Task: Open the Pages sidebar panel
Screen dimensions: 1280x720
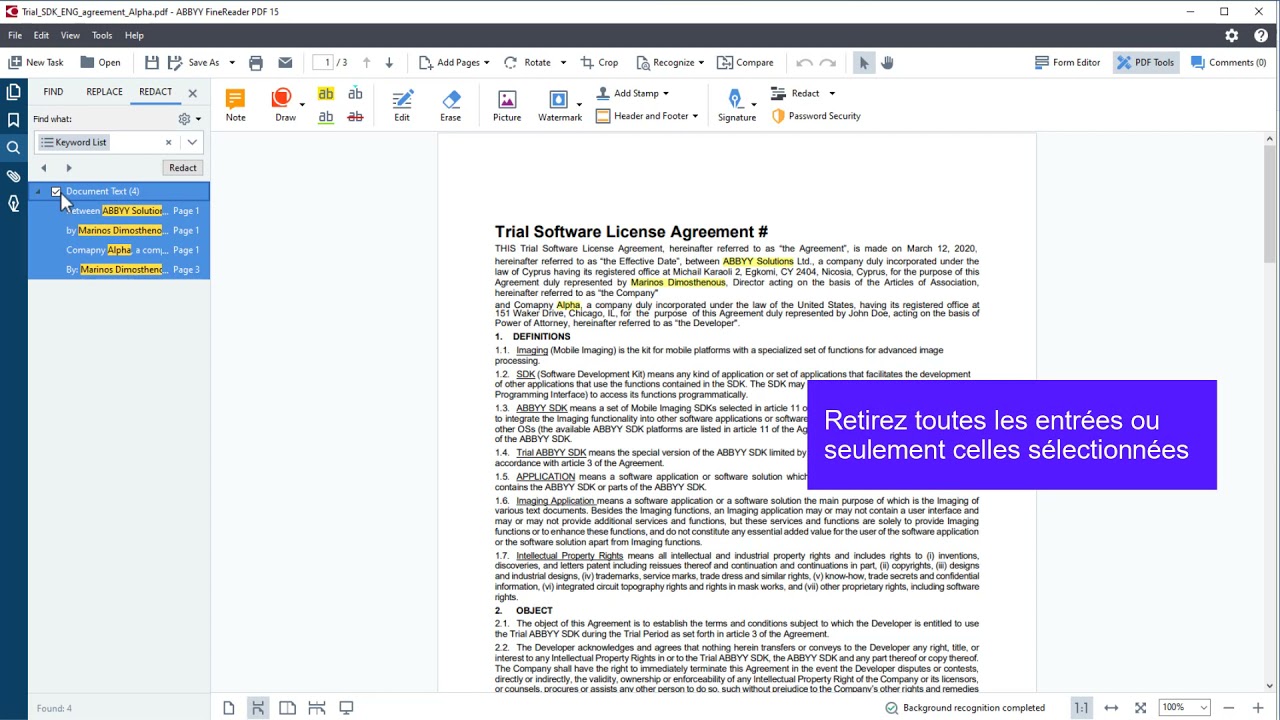Action: (13, 92)
